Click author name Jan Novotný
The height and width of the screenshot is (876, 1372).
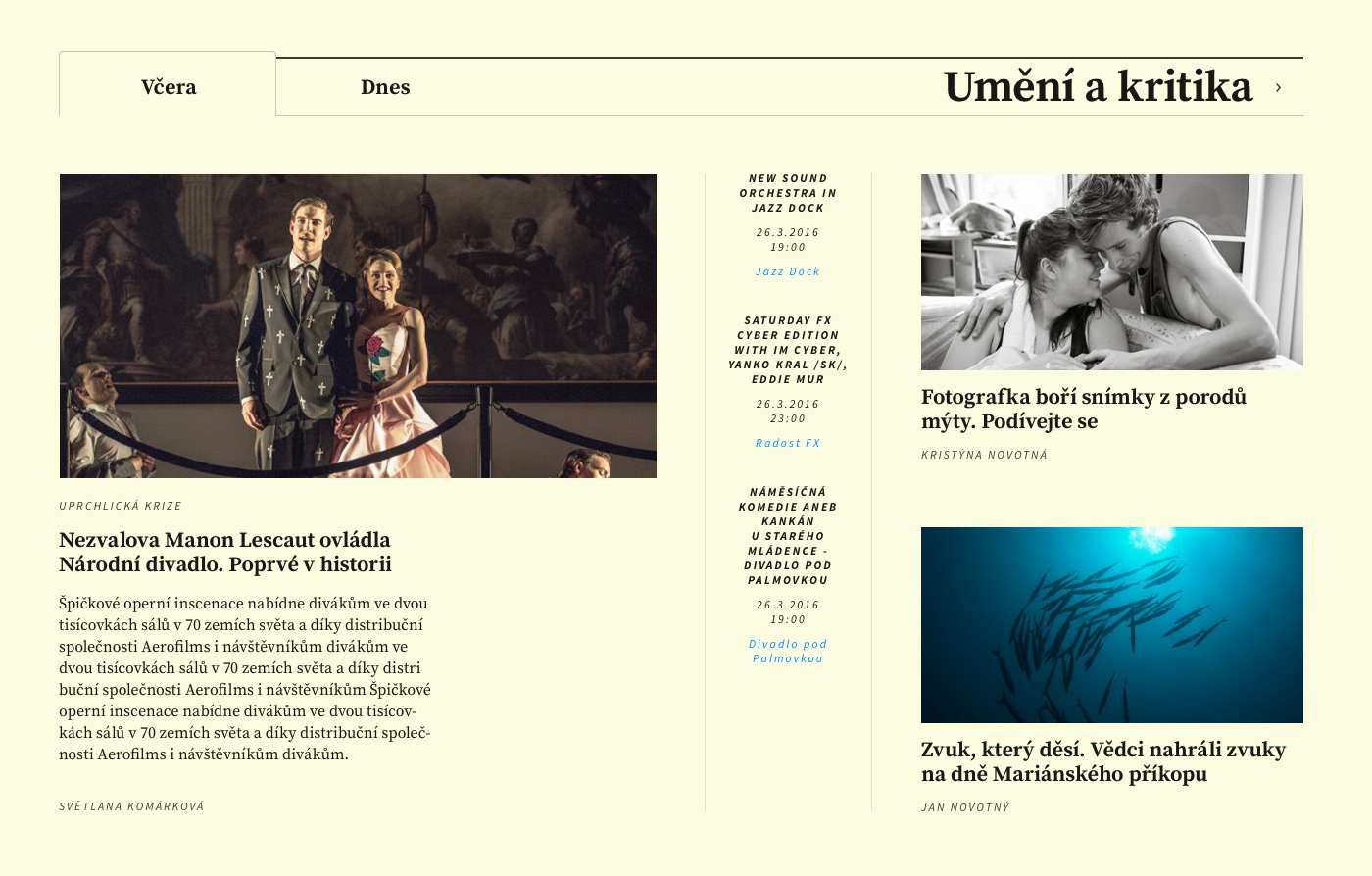coord(964,807)
